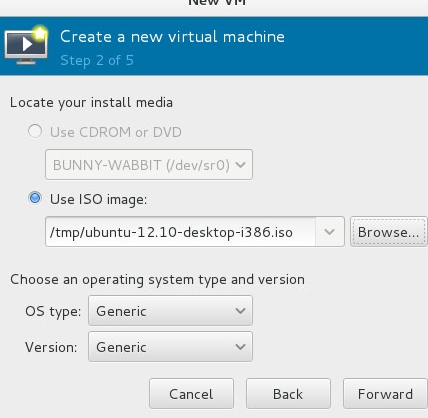Click the 'Step 2 of 5' text
This screenshot has width=428, height=418.
[97, 61]
